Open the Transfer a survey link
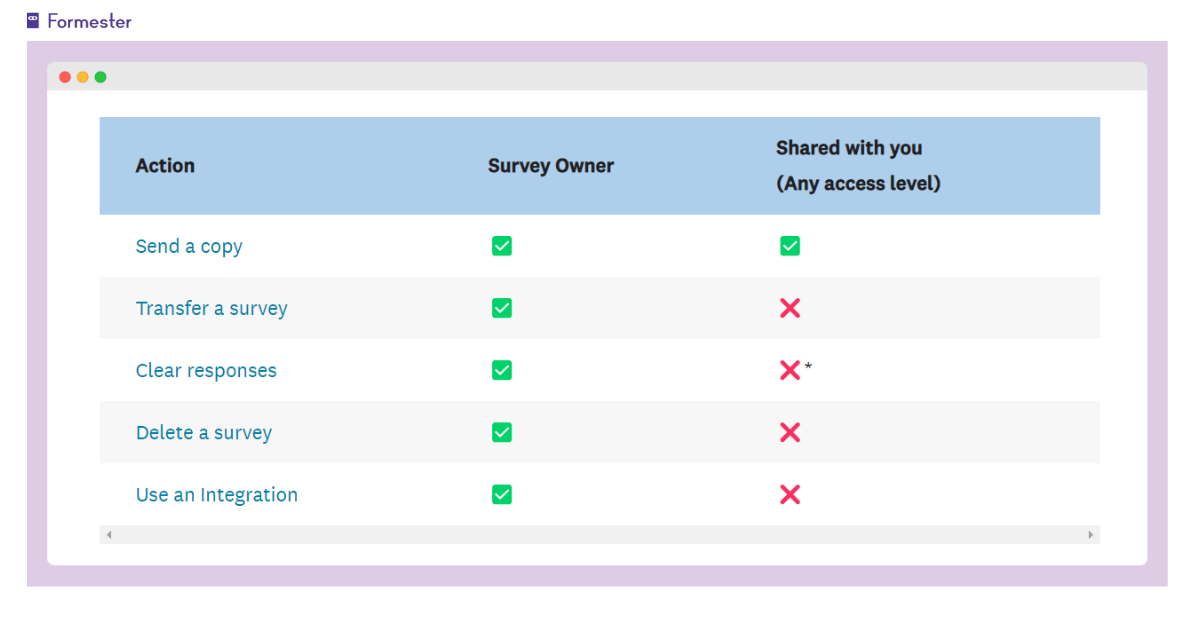The image size is (1200, 630). (211, 308)
